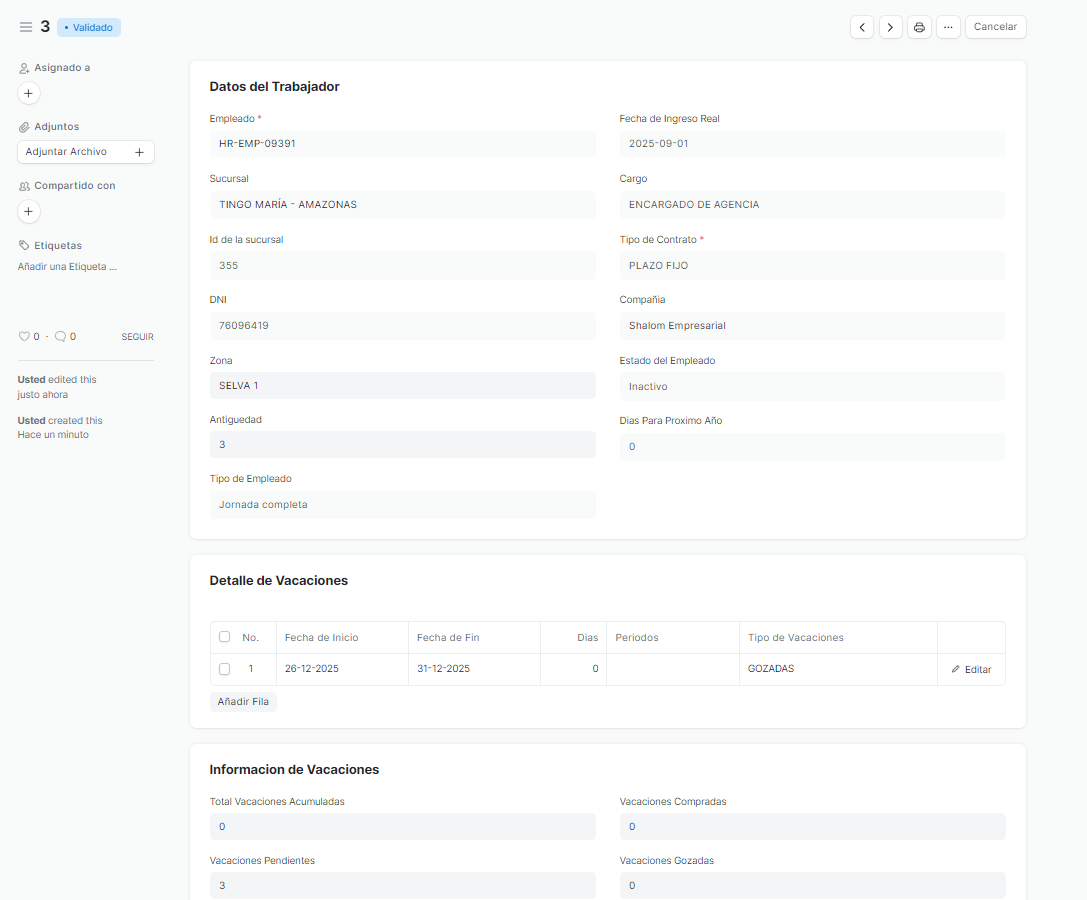Edit the first vacation row
The width and height of the screenshot is (1087, 900).
pyautogui.click(x=971, y=669)
